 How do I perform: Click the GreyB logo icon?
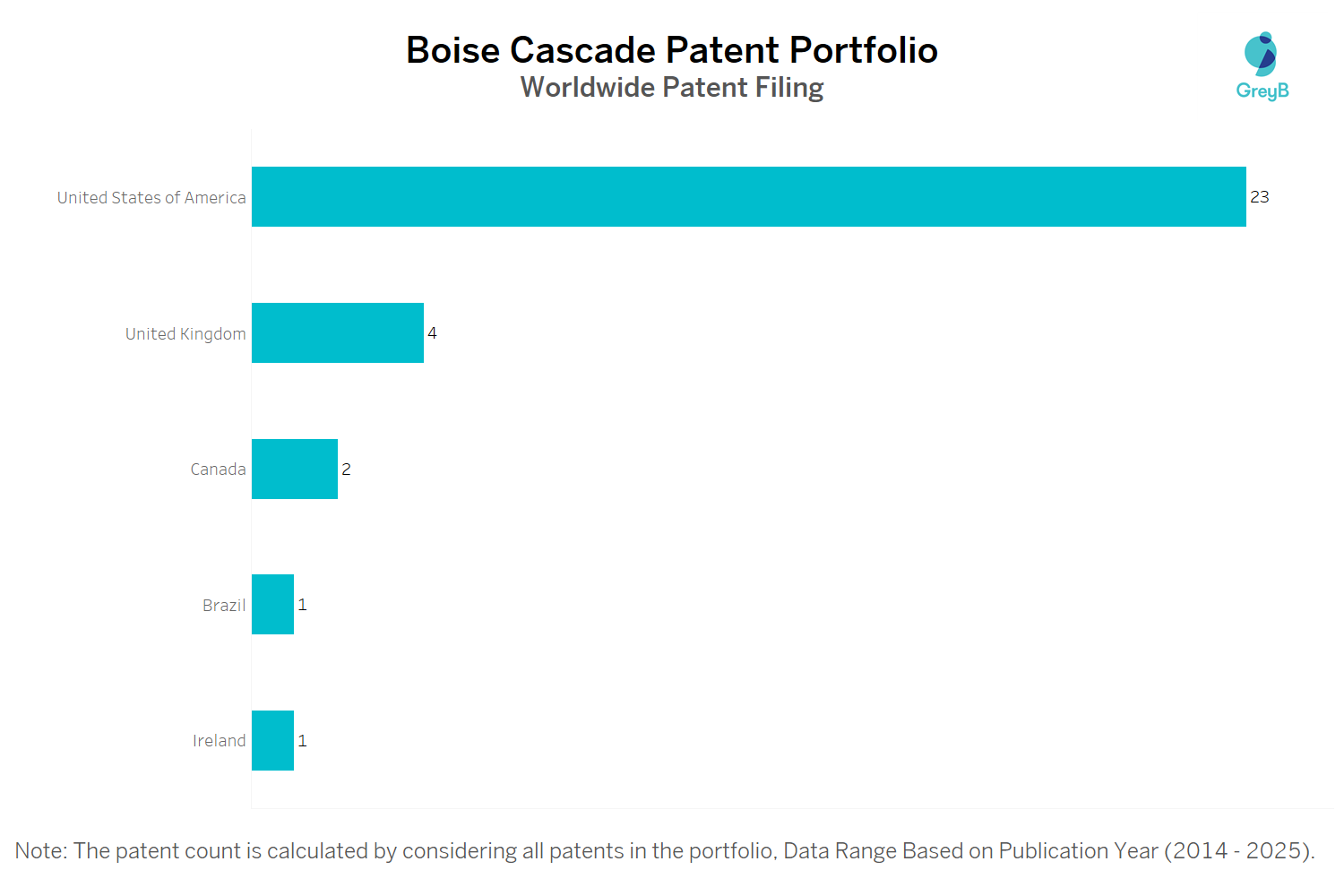tap(1261, 55)
